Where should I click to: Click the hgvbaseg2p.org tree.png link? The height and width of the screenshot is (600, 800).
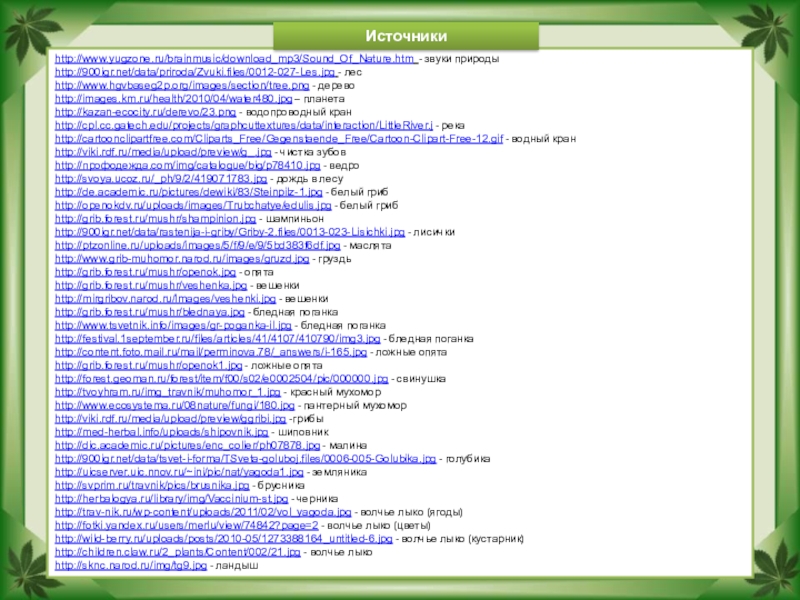[x=196, y=86]
